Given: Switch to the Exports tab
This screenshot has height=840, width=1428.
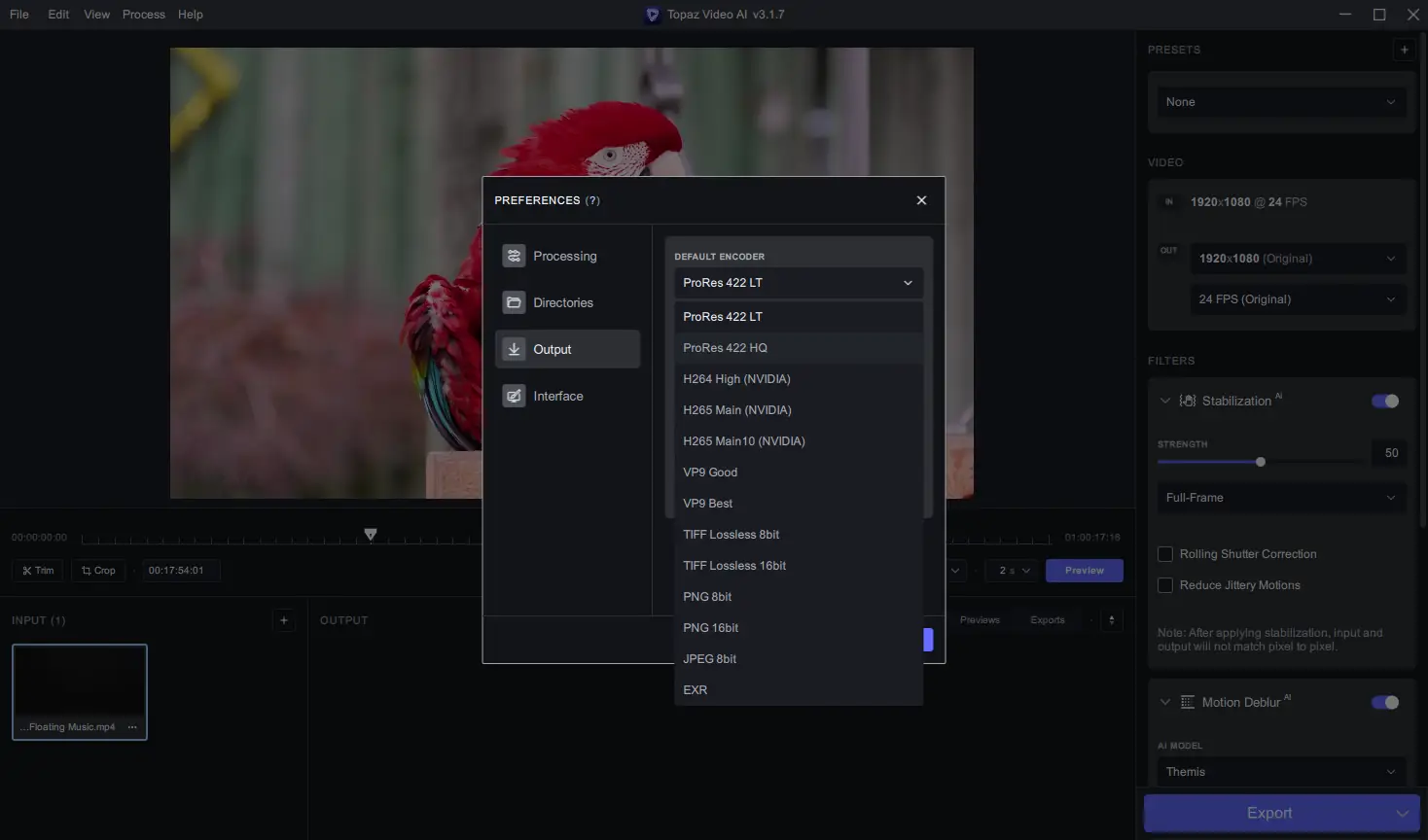Looking at the screenshot, I should tap(1048, 620).
